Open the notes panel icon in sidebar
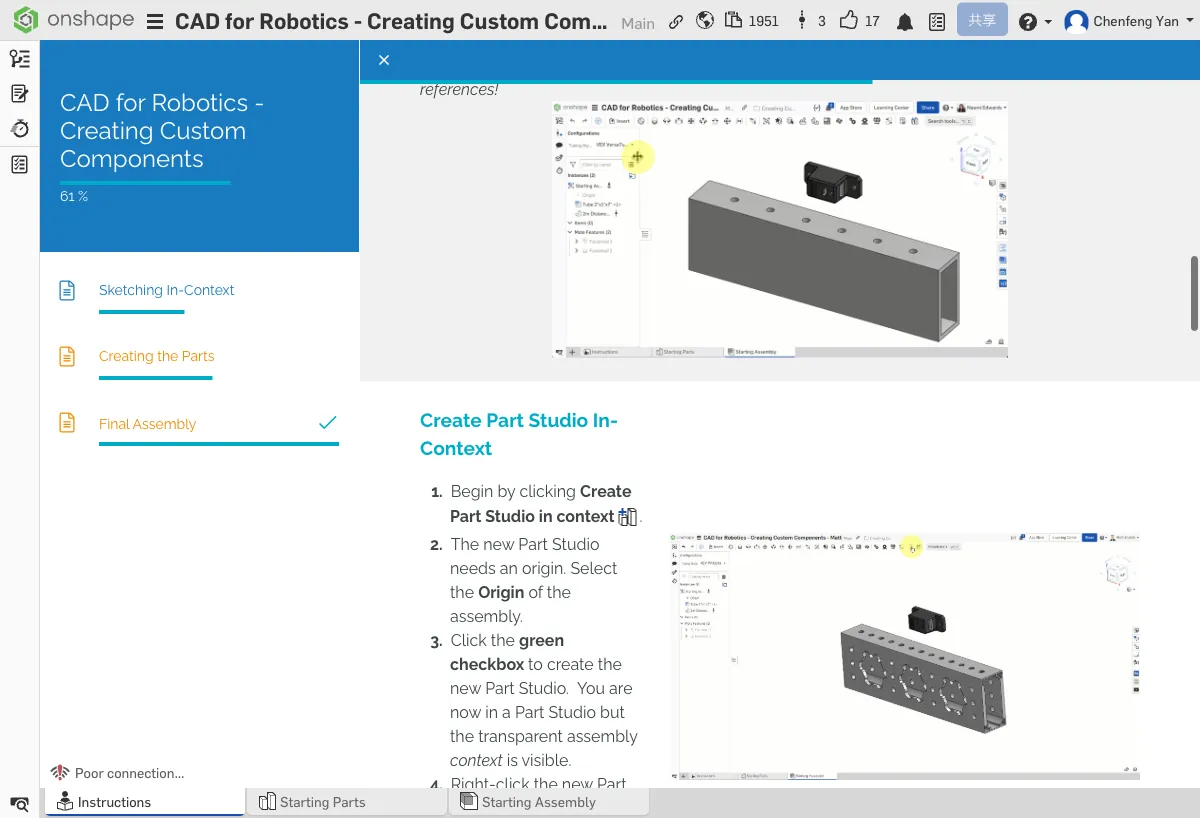Screen dimensions: 1200x818 (x=19, y=94)
